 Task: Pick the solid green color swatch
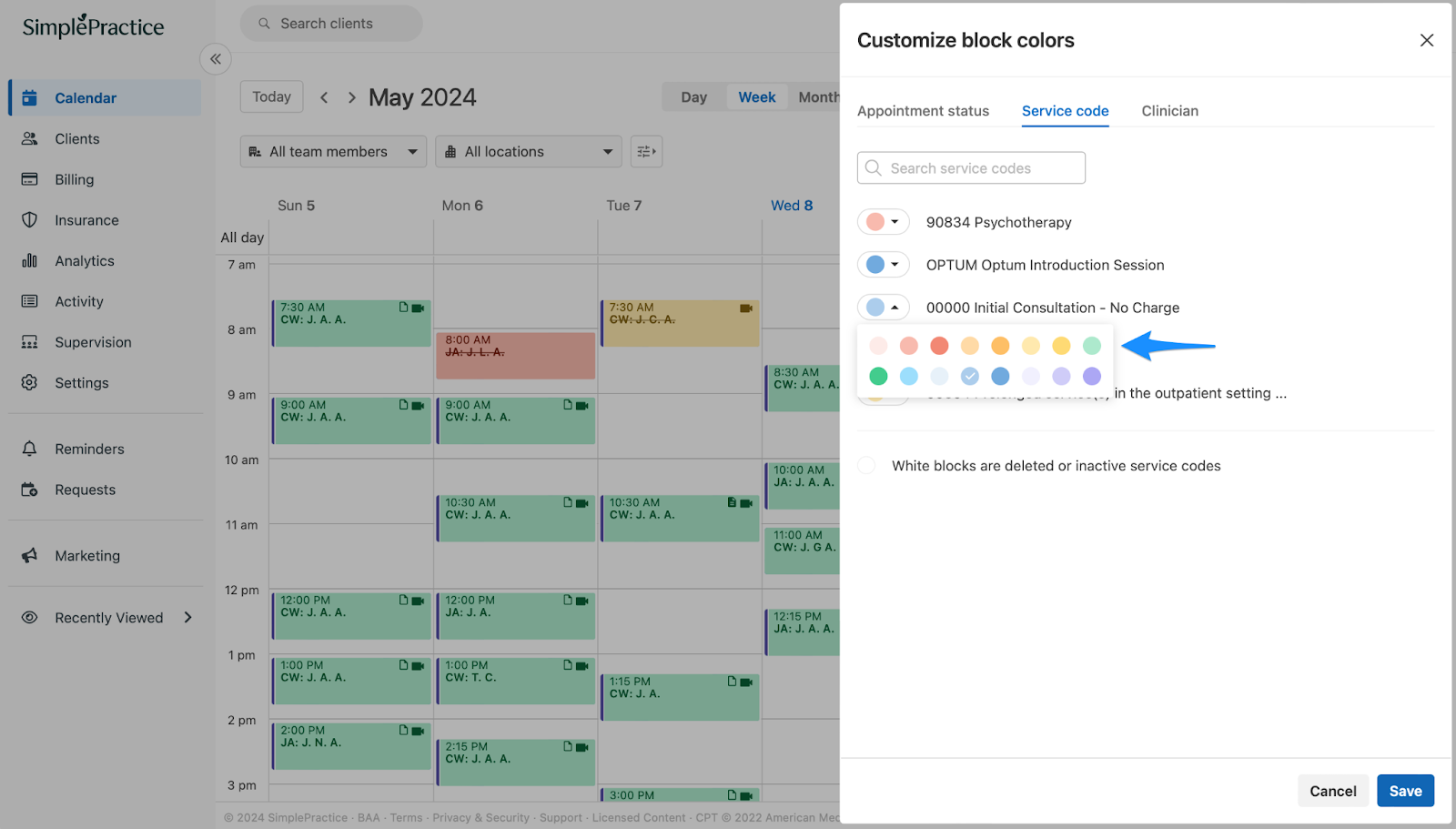878,376
